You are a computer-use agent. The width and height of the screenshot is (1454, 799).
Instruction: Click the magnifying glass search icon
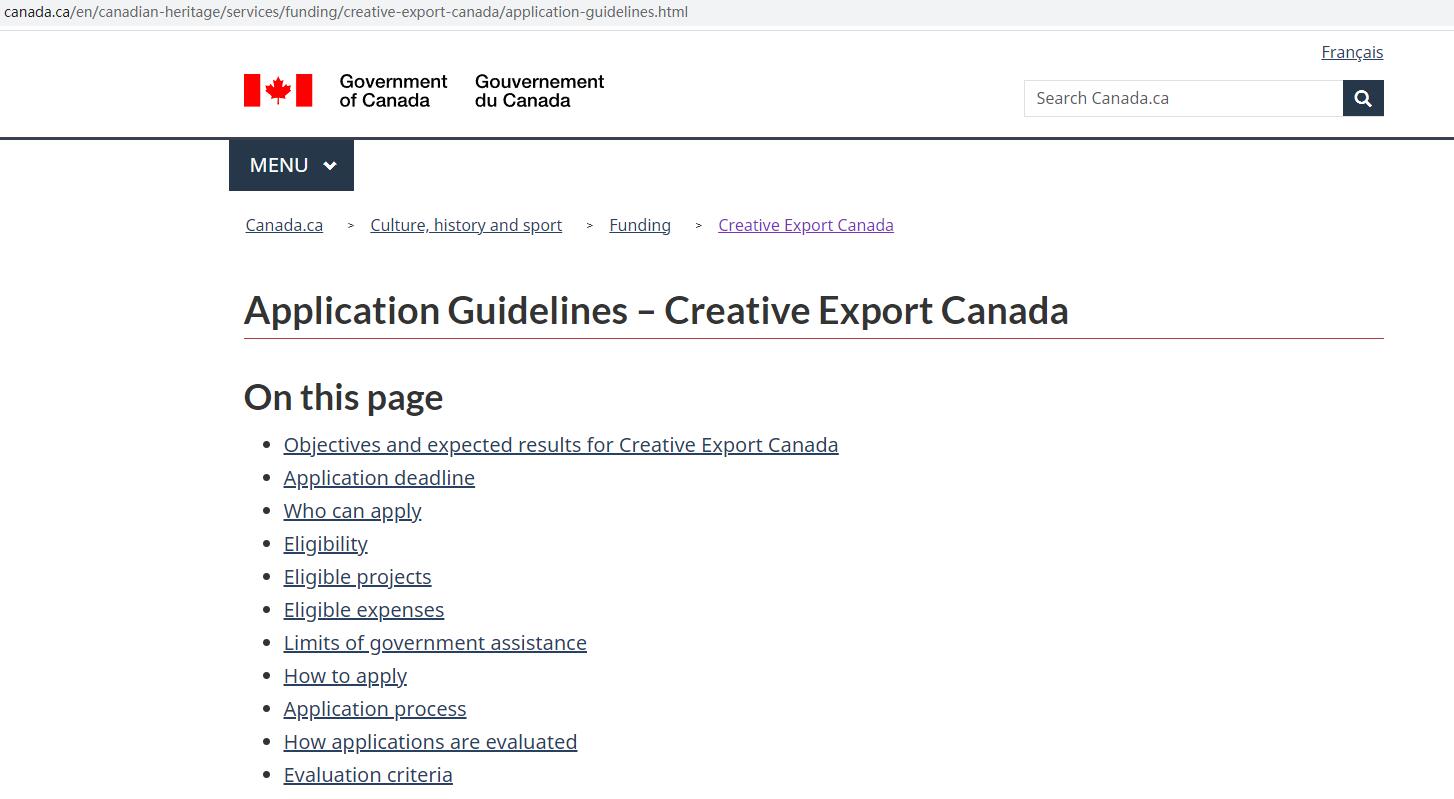click(x=1362, y=98)
